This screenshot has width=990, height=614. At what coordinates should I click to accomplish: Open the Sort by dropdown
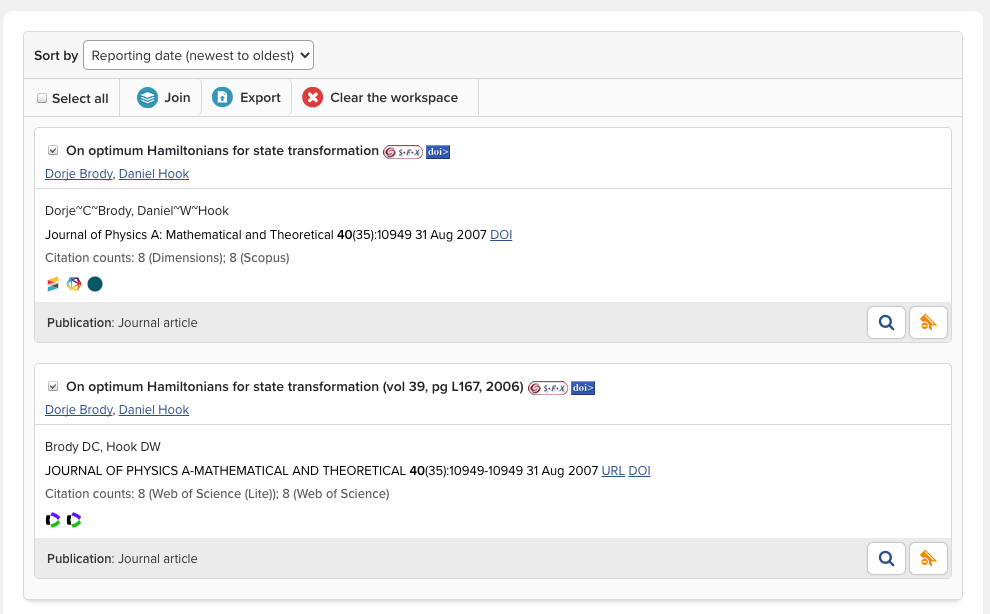click(198, 55)
